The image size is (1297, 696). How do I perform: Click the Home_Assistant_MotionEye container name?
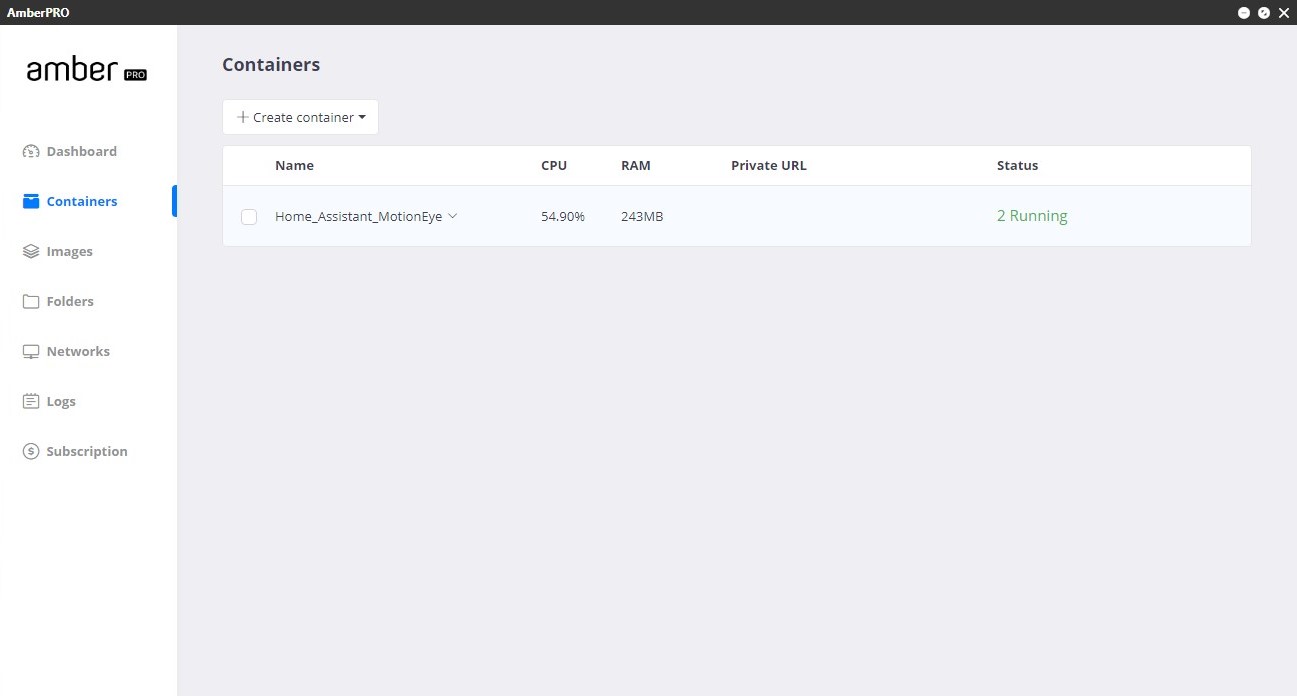point(359,216)
